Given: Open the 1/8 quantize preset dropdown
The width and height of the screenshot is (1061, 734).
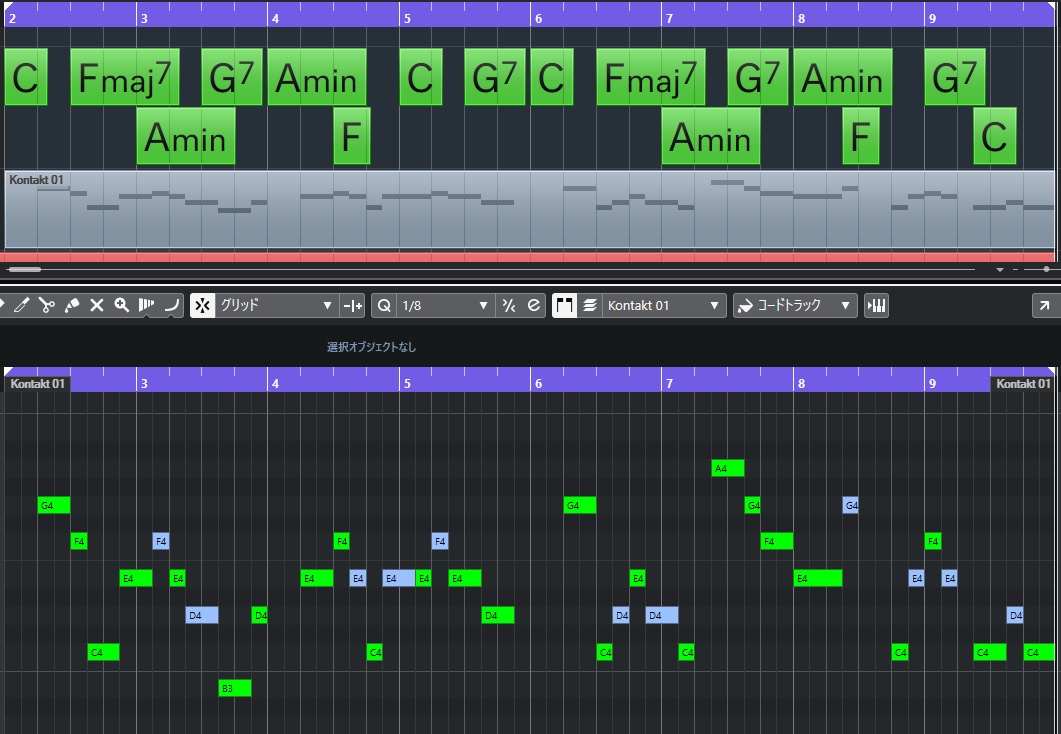Looking at the screenshot, I should click(x=445, y=306).
